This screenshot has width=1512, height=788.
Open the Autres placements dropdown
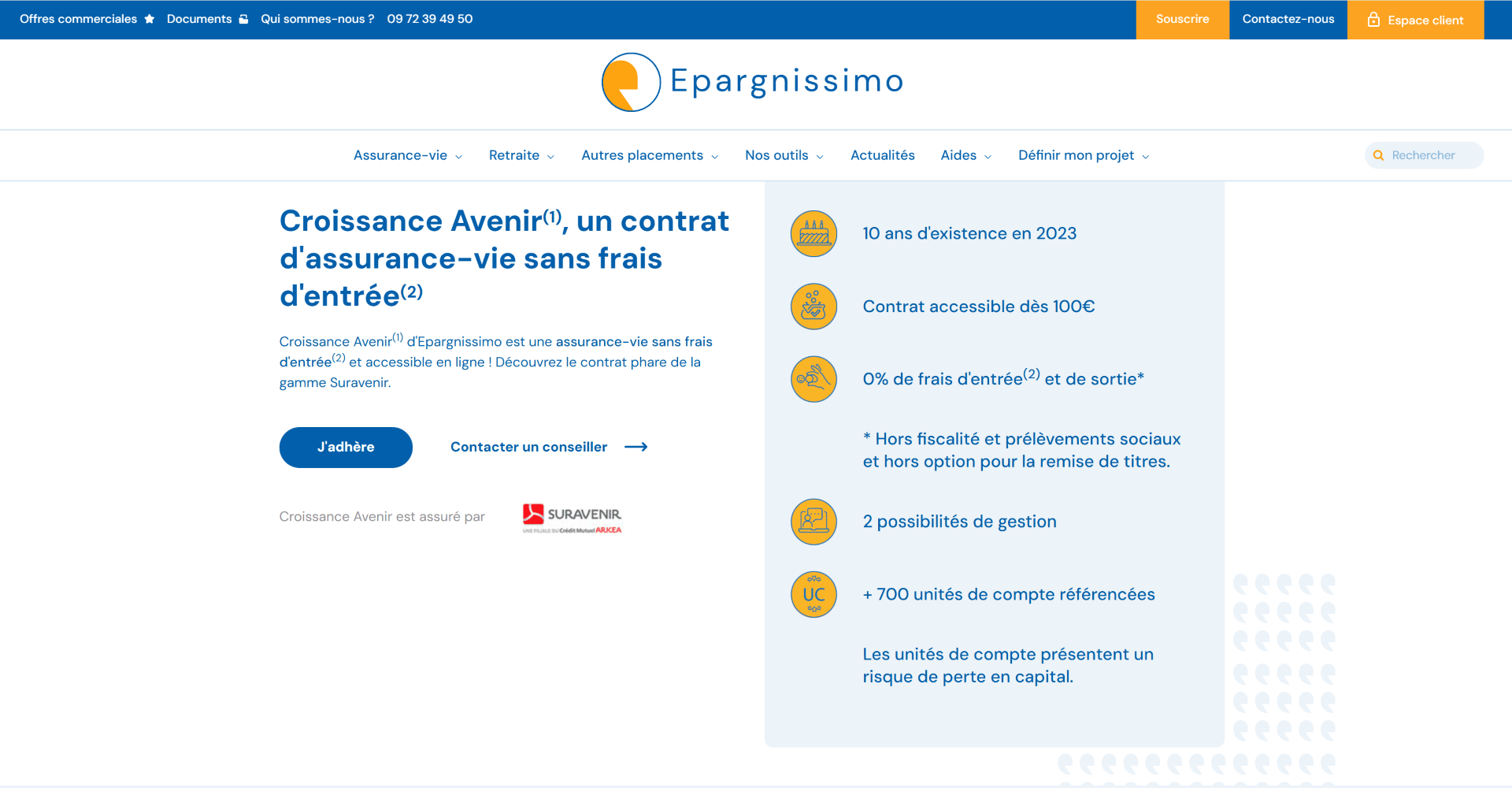pyautogui.click(x=650, y=156)
